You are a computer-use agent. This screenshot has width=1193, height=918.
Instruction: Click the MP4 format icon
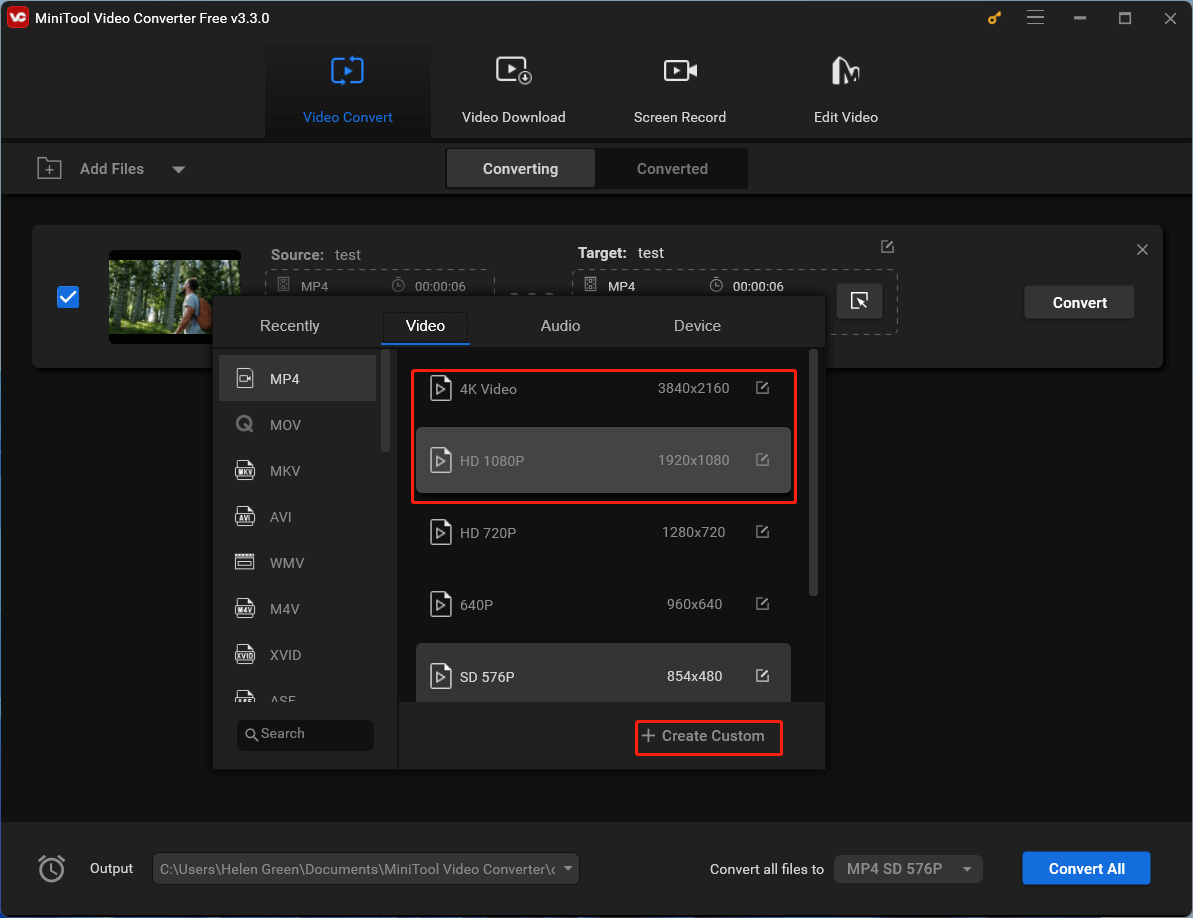[245, 378]
